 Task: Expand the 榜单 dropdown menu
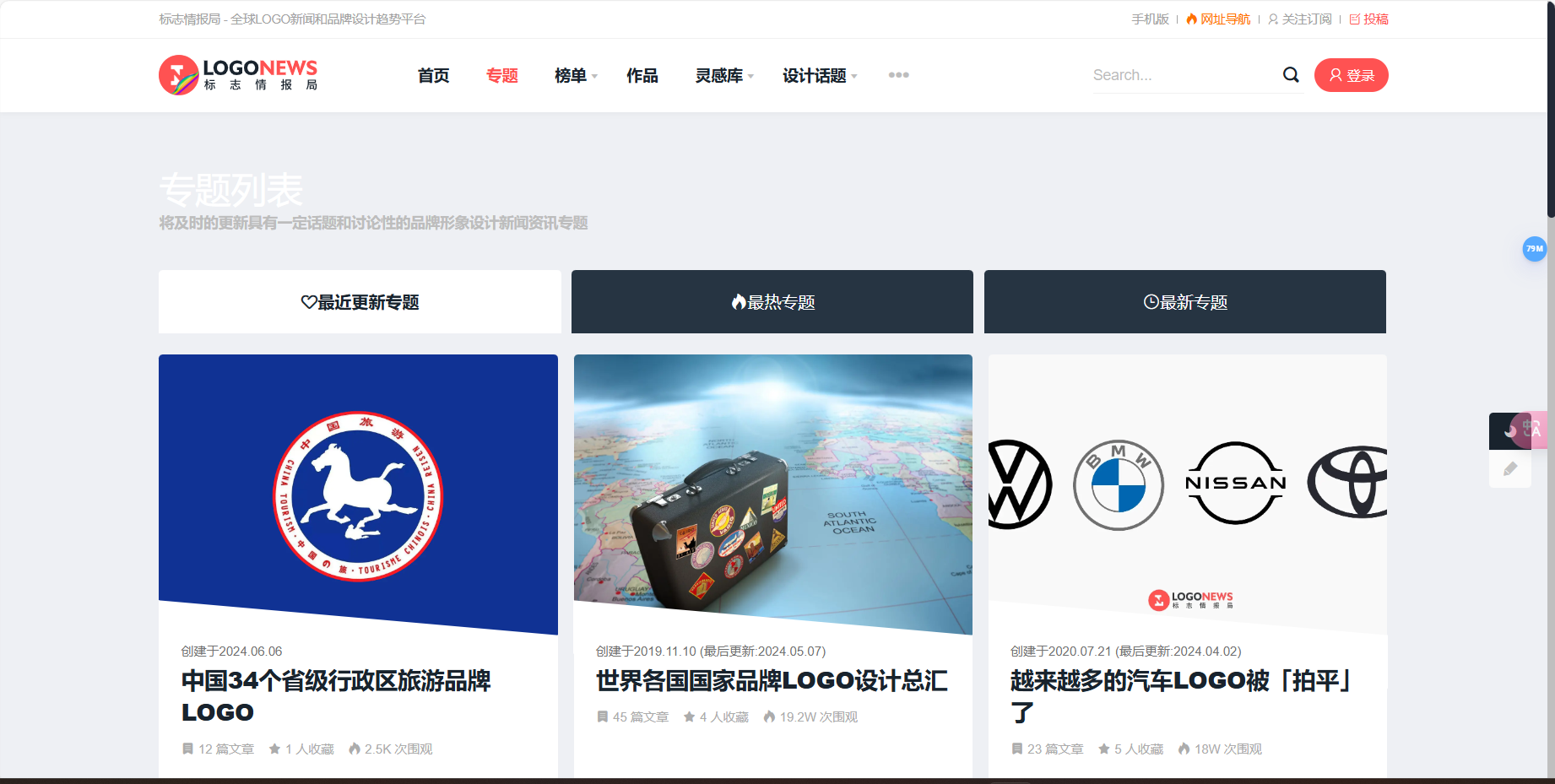click(575, 75)
